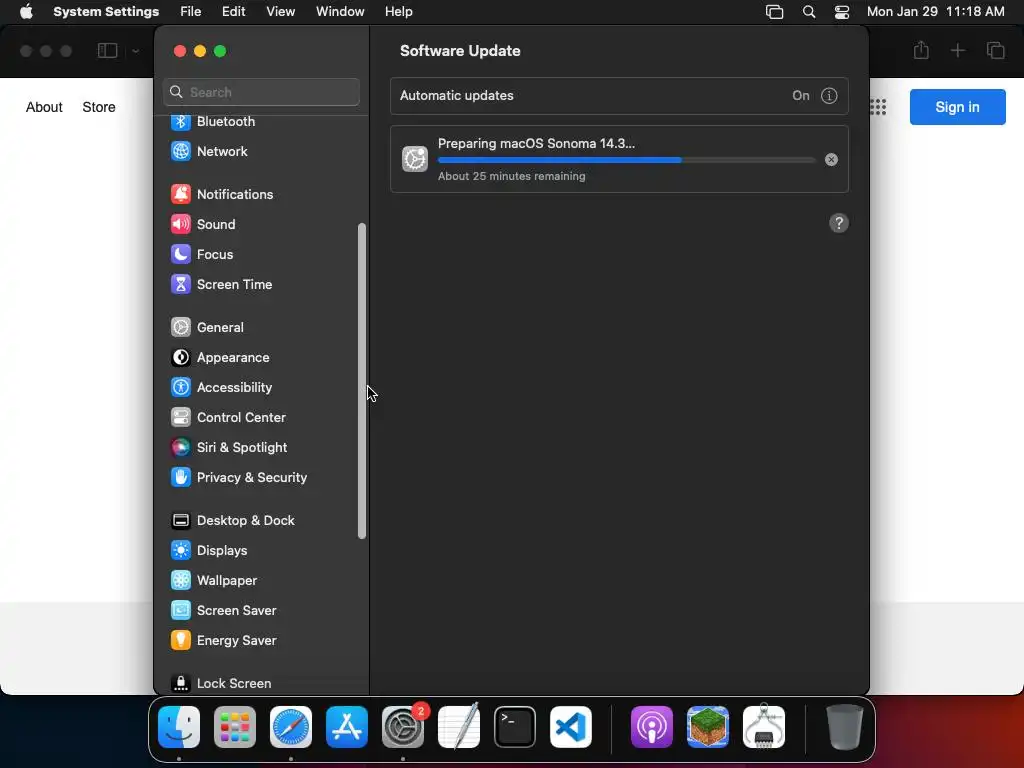Open the Apple menu

coord(26,12)
